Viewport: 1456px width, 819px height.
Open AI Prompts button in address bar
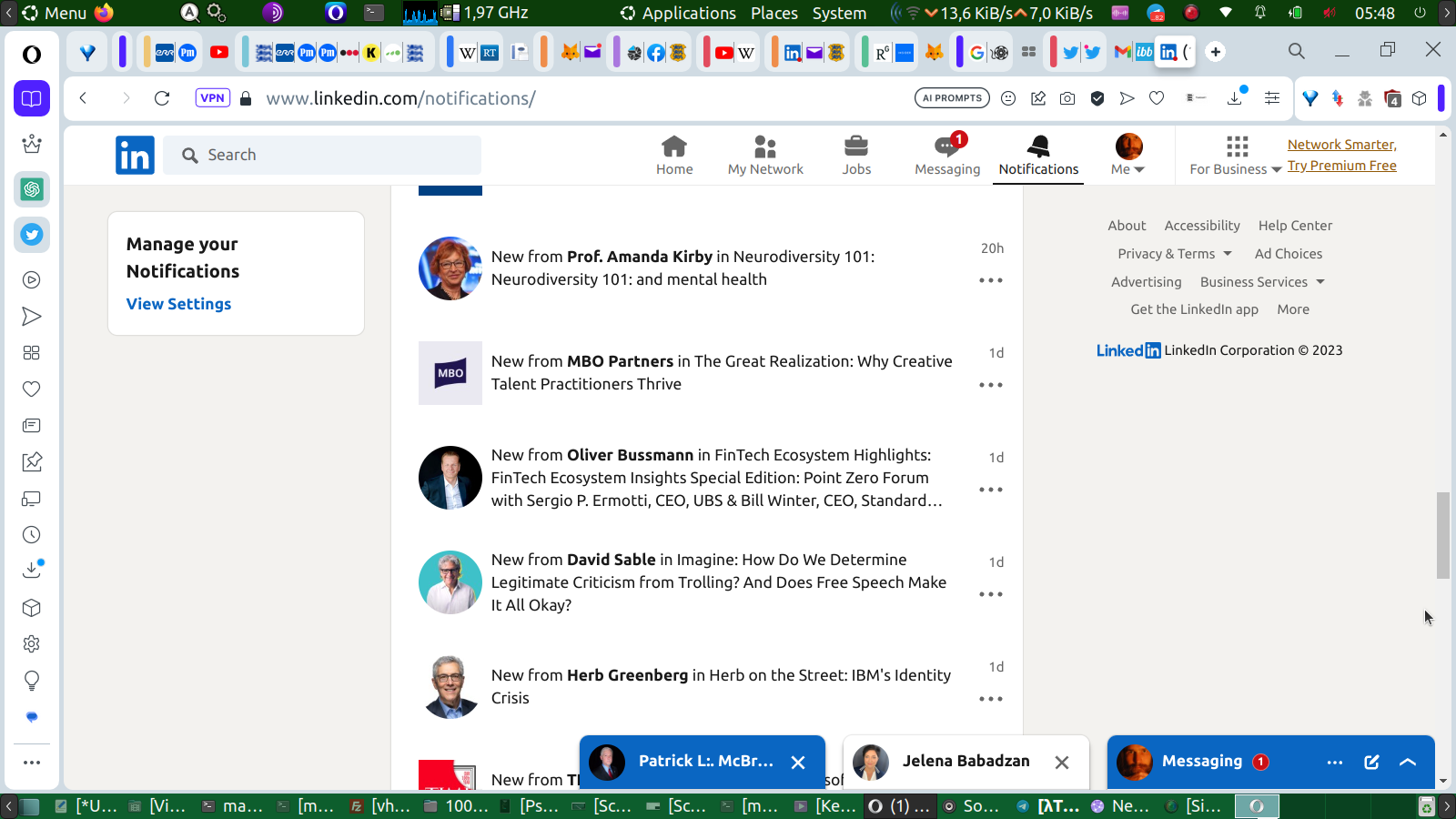point(952,98)
